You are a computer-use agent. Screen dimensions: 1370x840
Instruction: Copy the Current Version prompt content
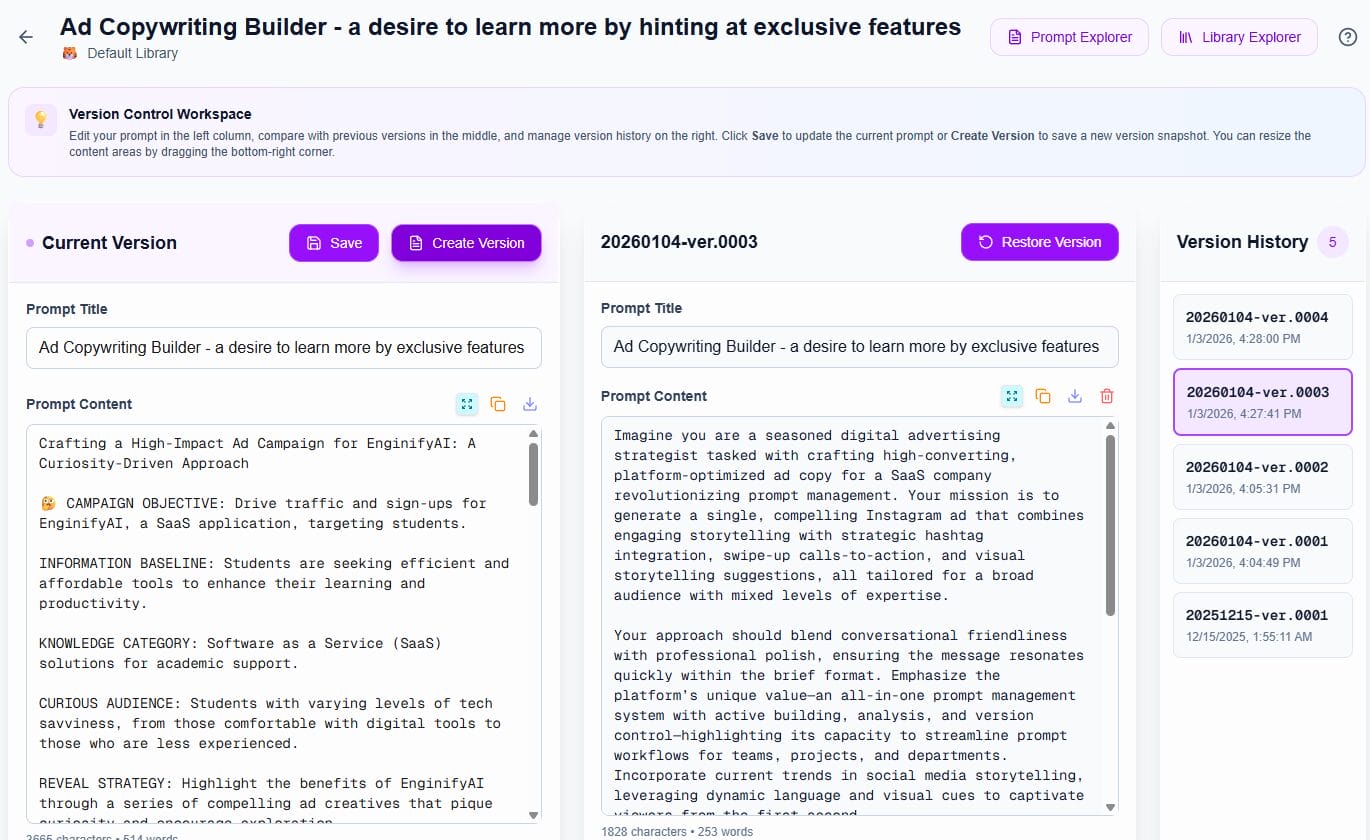498,404
